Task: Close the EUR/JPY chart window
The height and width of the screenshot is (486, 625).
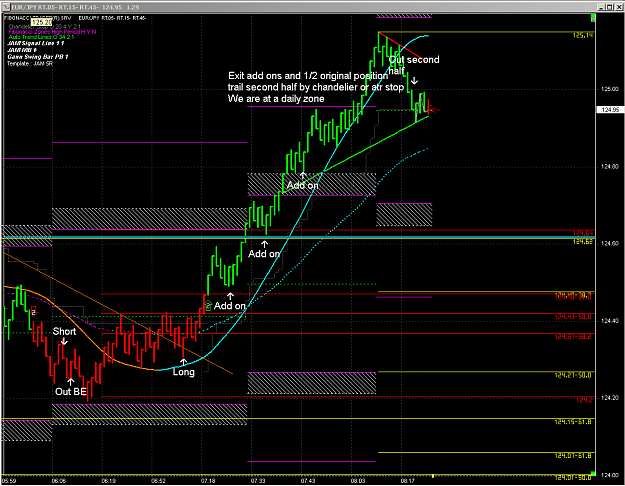Action: pyautogui.click(x=617, y=7)
